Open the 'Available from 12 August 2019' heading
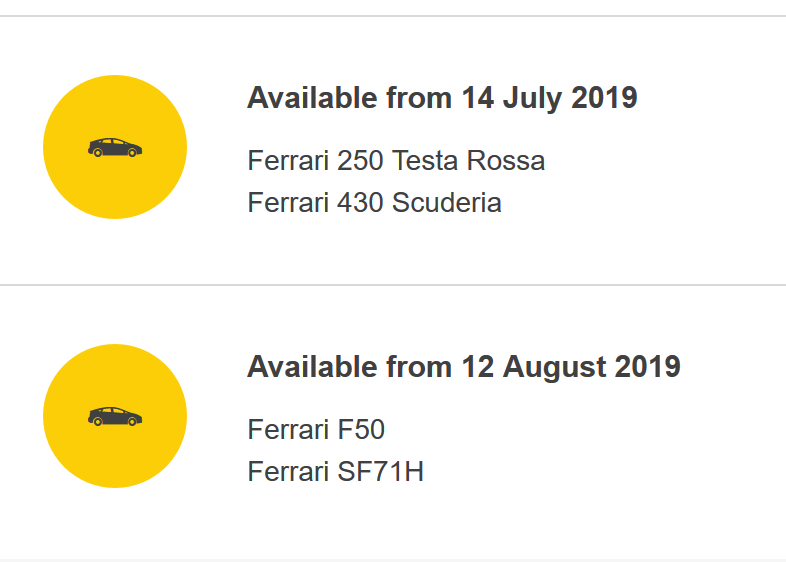This screenshot has width=786, height=562. point(463,367)
